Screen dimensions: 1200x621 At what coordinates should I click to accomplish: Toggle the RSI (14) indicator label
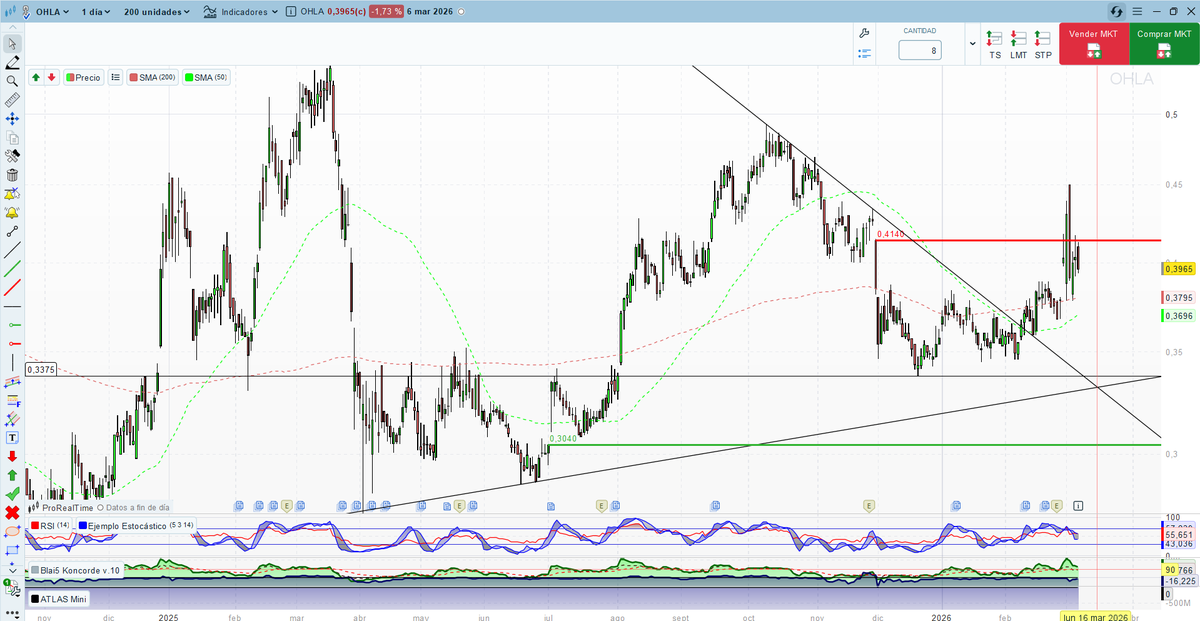[x=50, y=525]
